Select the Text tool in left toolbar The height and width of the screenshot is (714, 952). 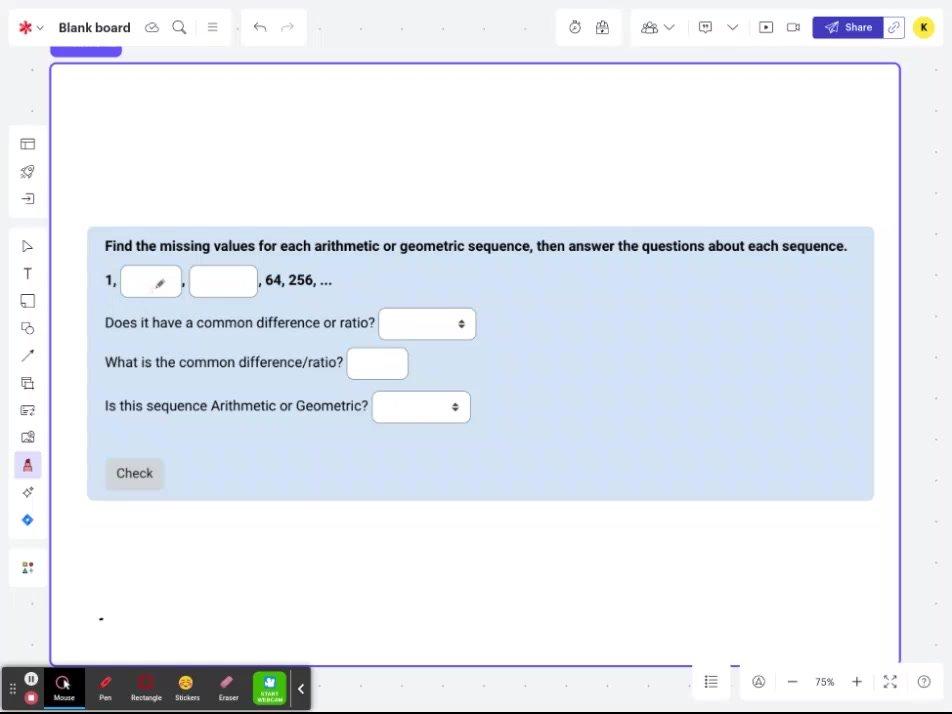(x=27, y=273)
